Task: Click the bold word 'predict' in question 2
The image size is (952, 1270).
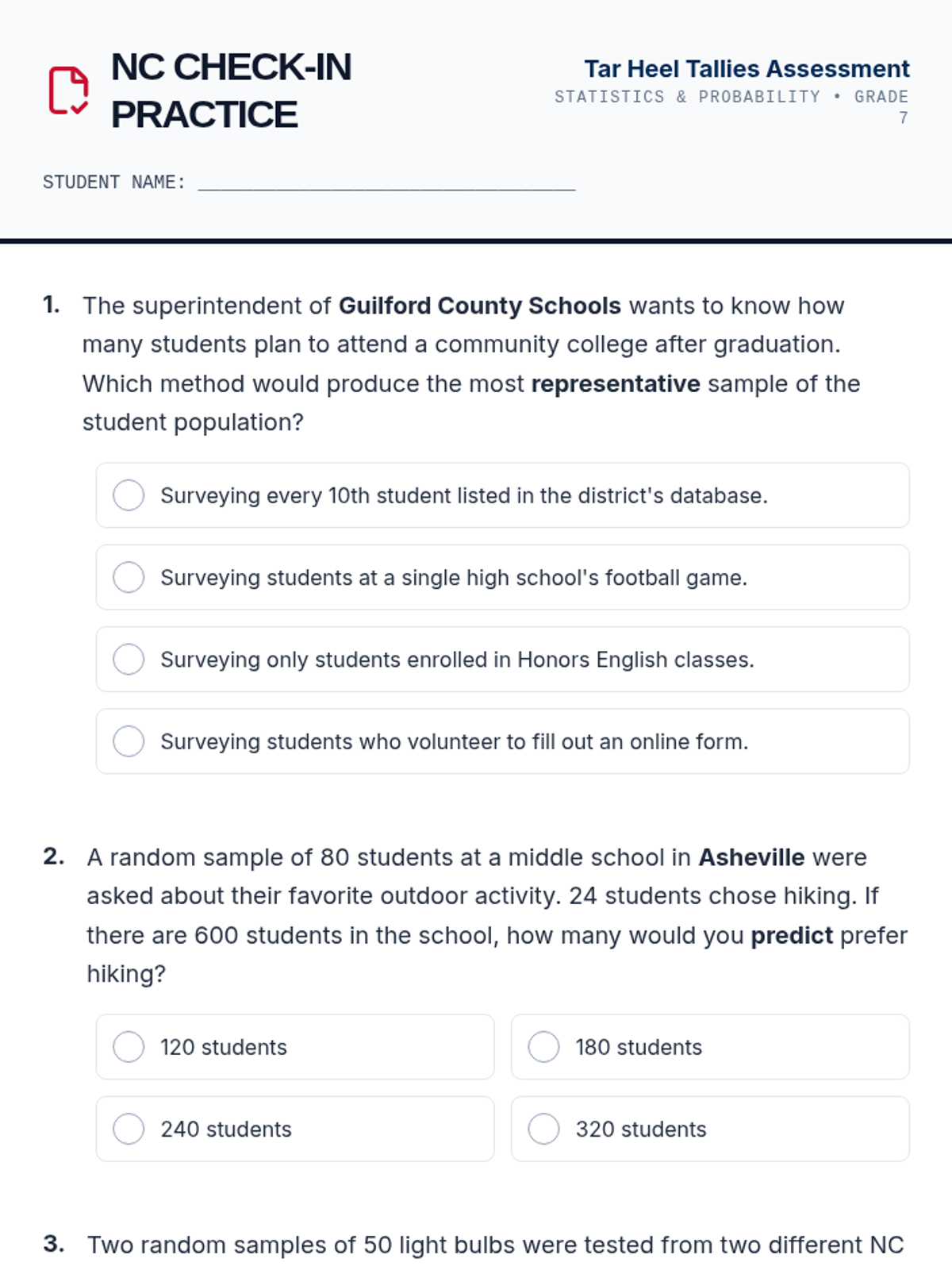Action: pos(791,935)
